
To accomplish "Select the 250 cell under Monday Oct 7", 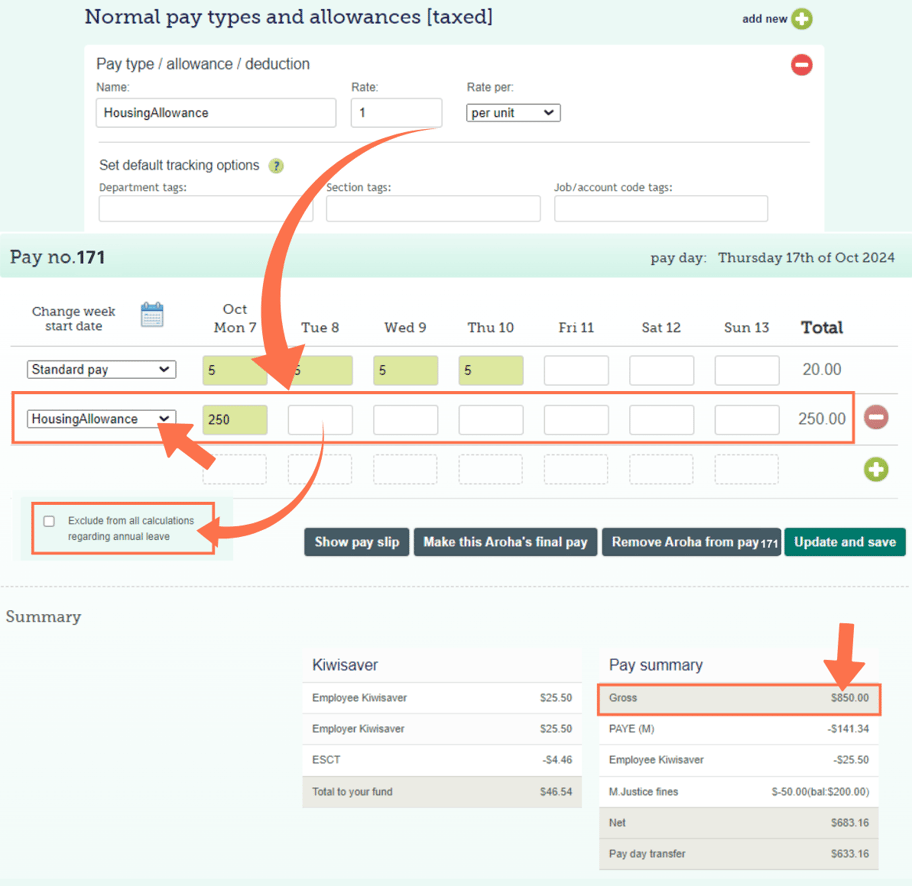I will click(x=234, y=419).
